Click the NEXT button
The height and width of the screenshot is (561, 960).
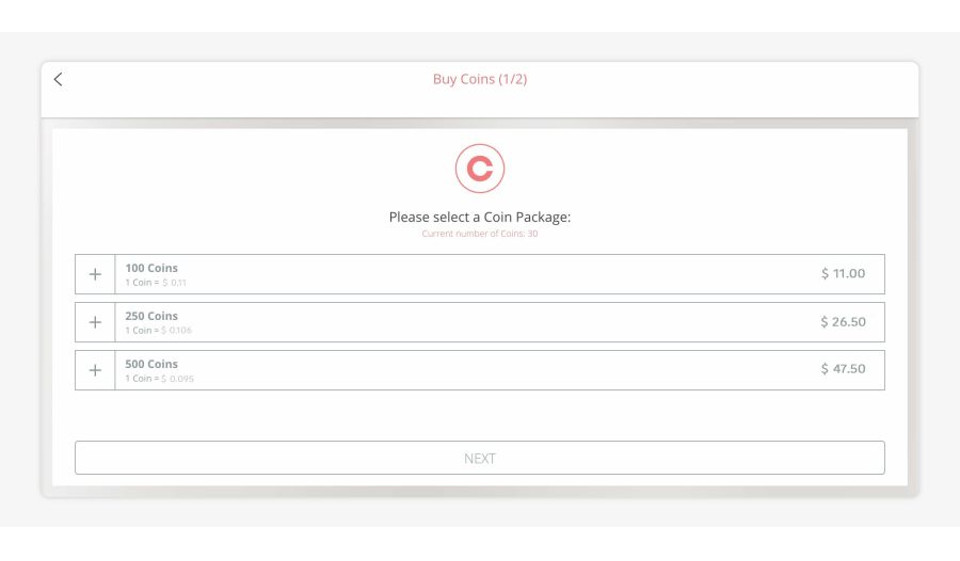click(480, 458)
